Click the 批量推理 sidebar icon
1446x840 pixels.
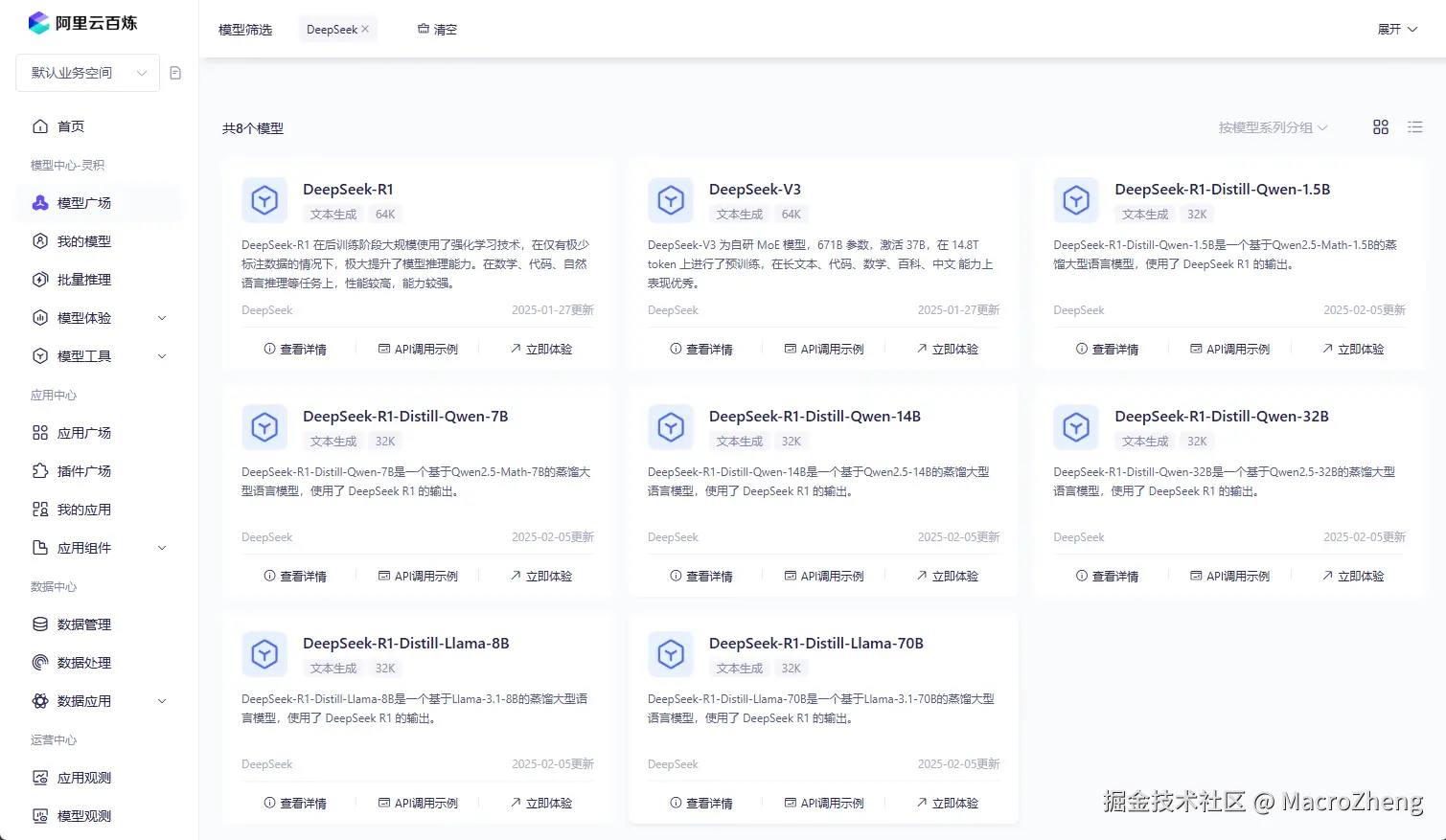point(40,280)
